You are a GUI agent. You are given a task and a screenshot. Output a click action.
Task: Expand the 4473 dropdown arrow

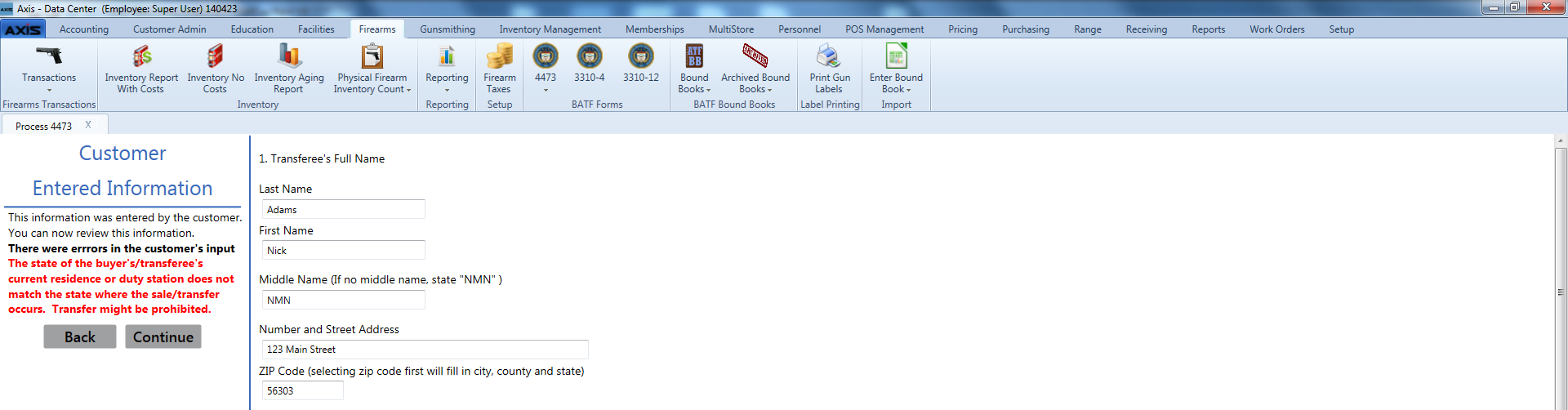(546, 90)
